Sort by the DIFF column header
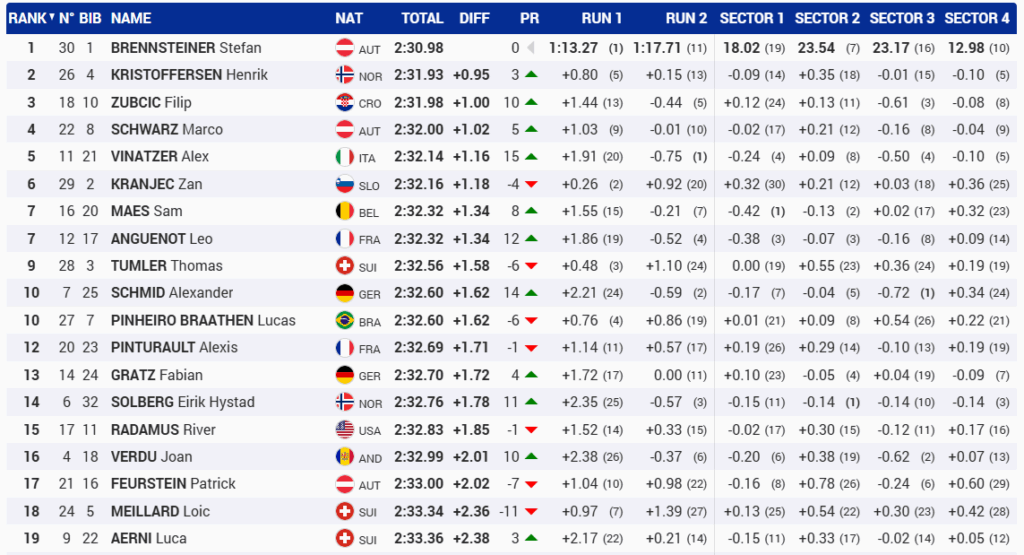This screenshot has height=555, width=1024. pos(474,18)
